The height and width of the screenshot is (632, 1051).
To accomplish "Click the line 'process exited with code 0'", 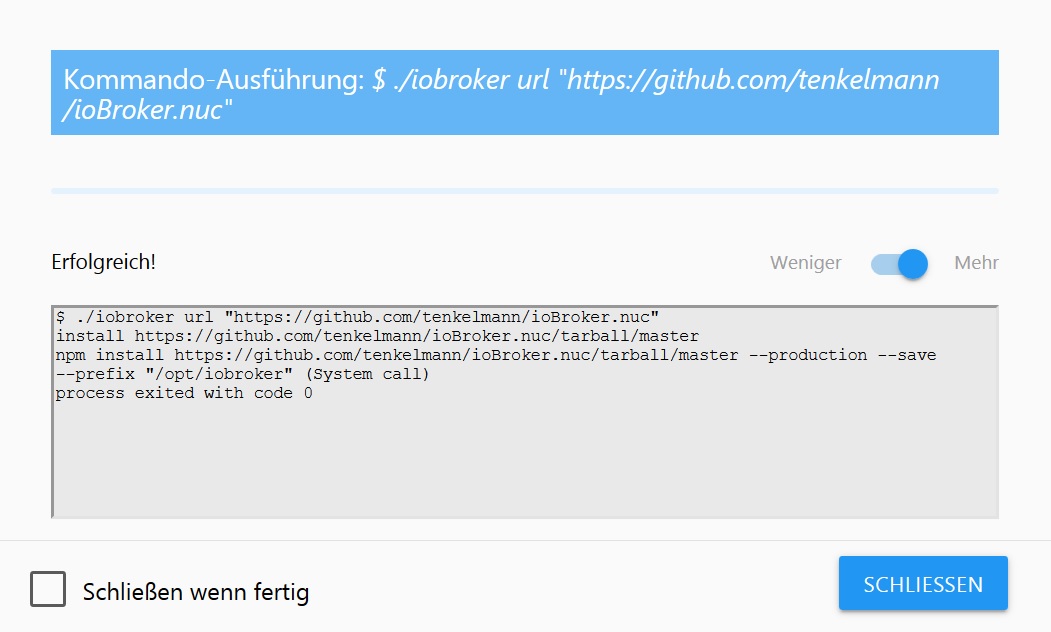I will pos(184,393).
